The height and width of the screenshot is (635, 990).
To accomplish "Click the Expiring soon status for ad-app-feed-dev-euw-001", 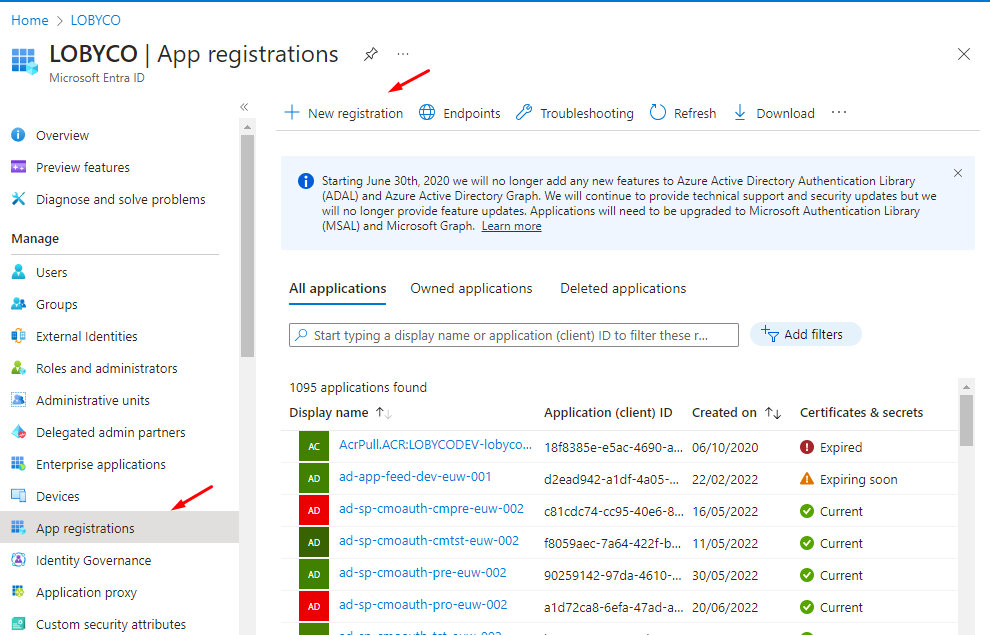I will click(849, 480).
